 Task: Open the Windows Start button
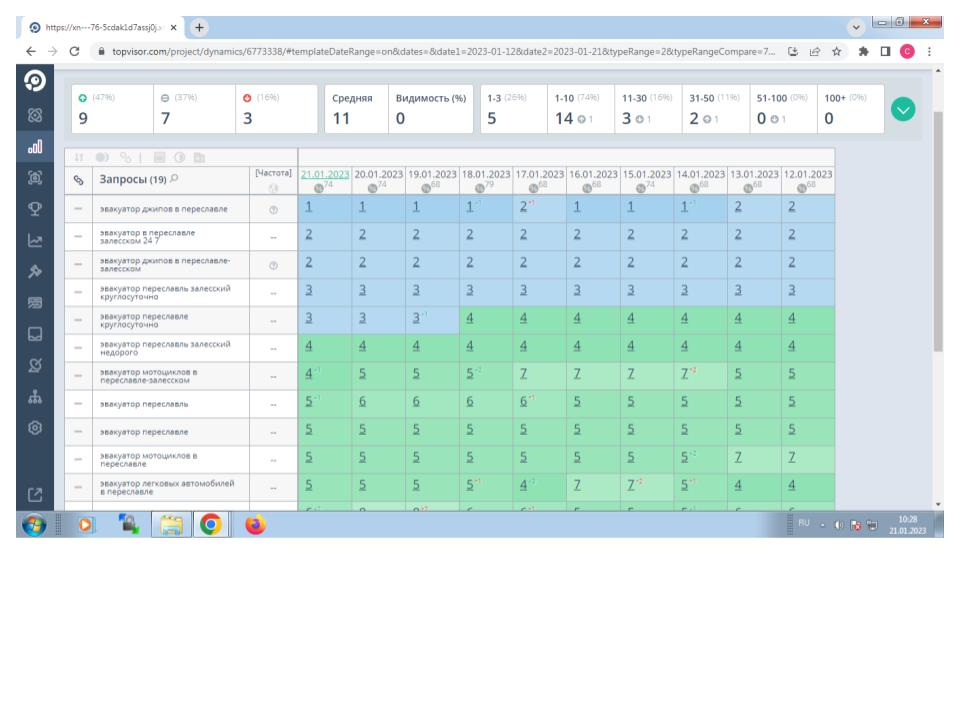34,525
